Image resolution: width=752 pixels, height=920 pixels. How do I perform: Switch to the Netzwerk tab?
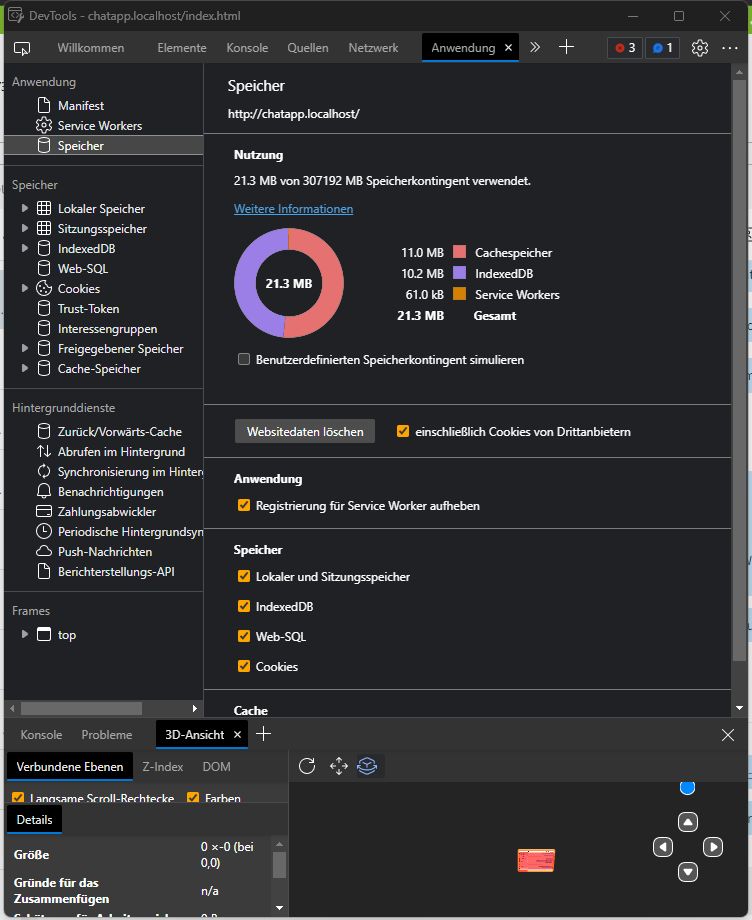(373, 48)
